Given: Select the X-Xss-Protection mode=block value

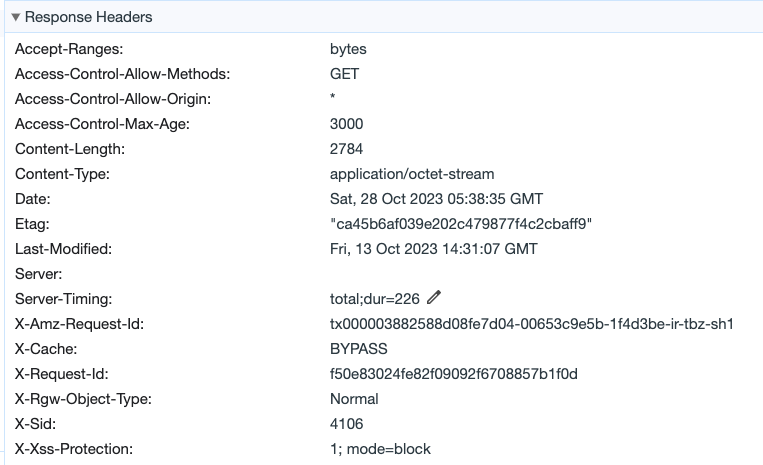Looking at the screenshot, I should coord(380,449).
